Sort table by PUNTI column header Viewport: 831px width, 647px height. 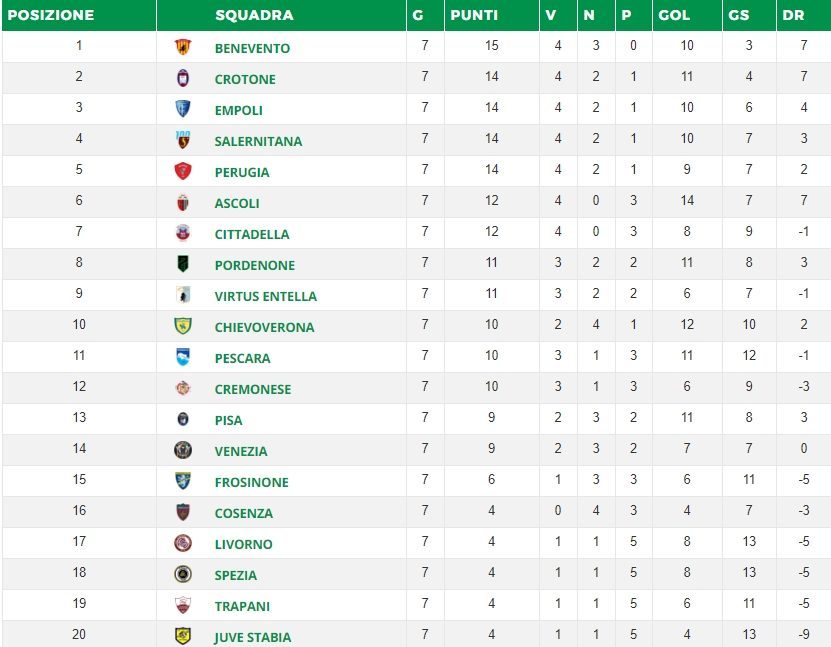click(474, 15)
